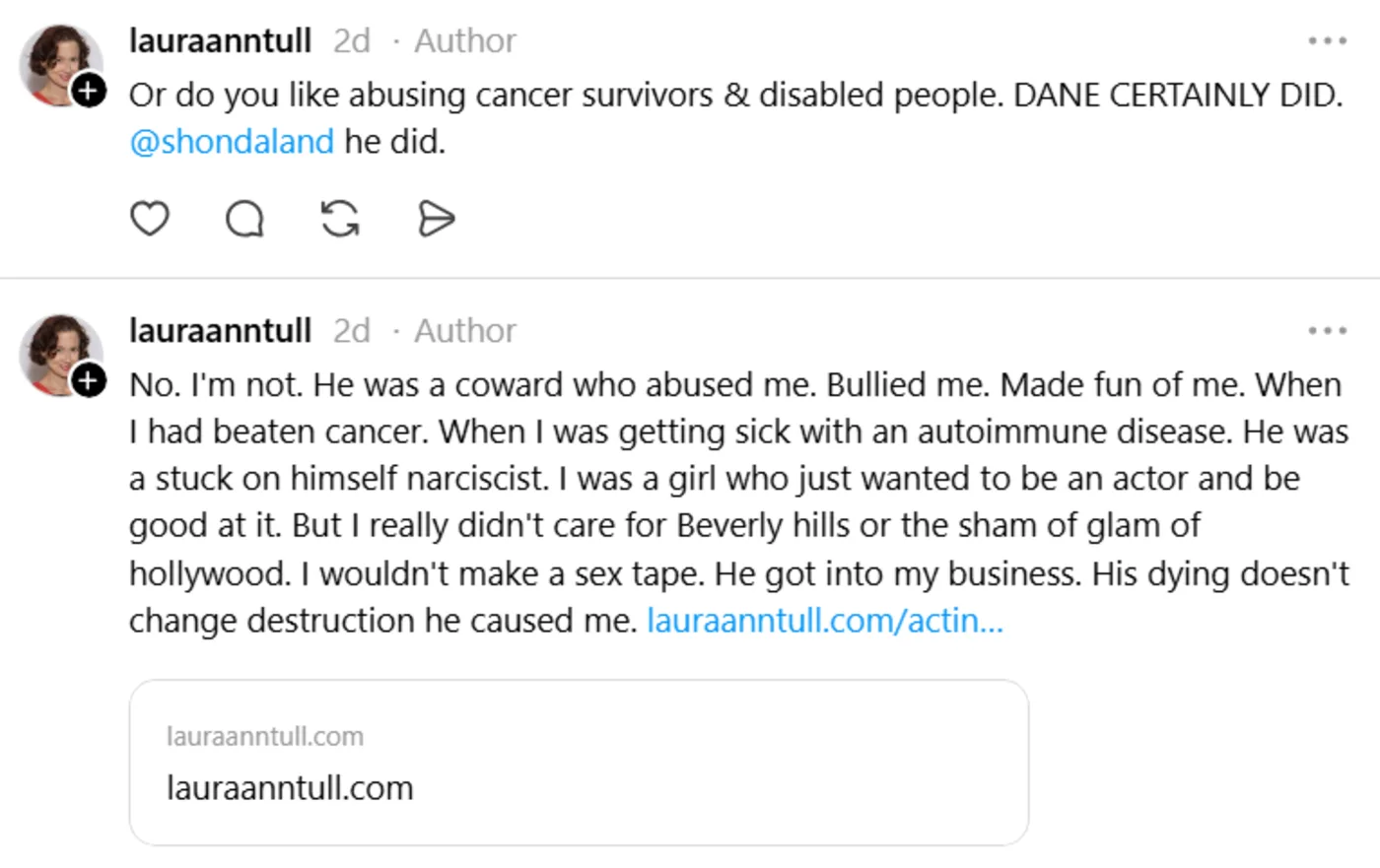View the Author label on the first comment
The image size is (1380, 868).
(463, 39)
